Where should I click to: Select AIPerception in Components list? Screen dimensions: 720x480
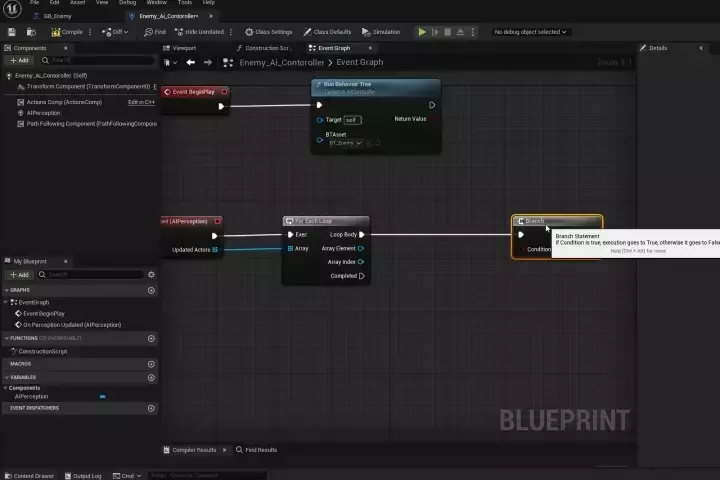pyautogui.click(x=43, y=113)
